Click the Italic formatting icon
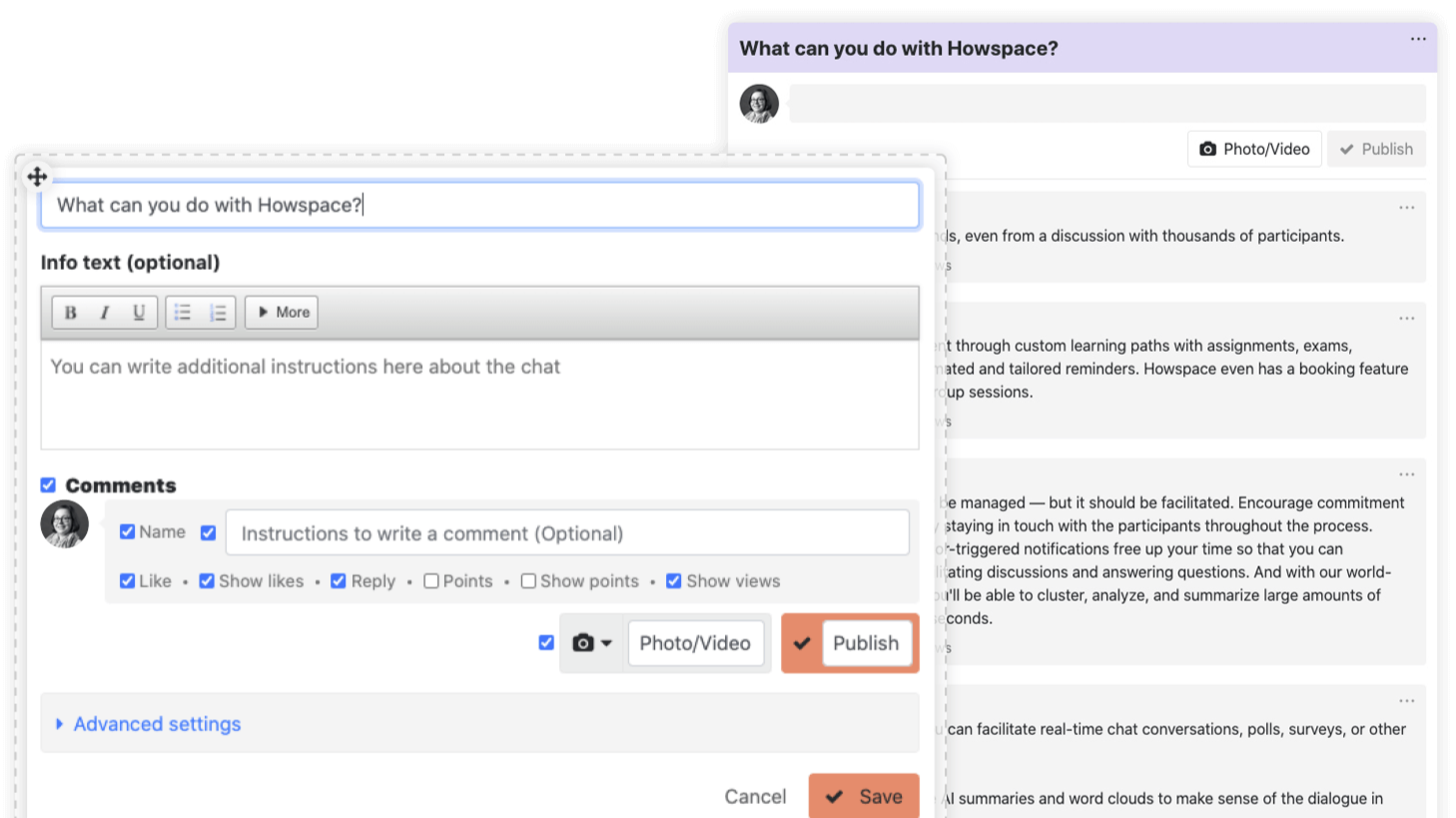This screenshot has height=818, width=1456. click(105, 313)
